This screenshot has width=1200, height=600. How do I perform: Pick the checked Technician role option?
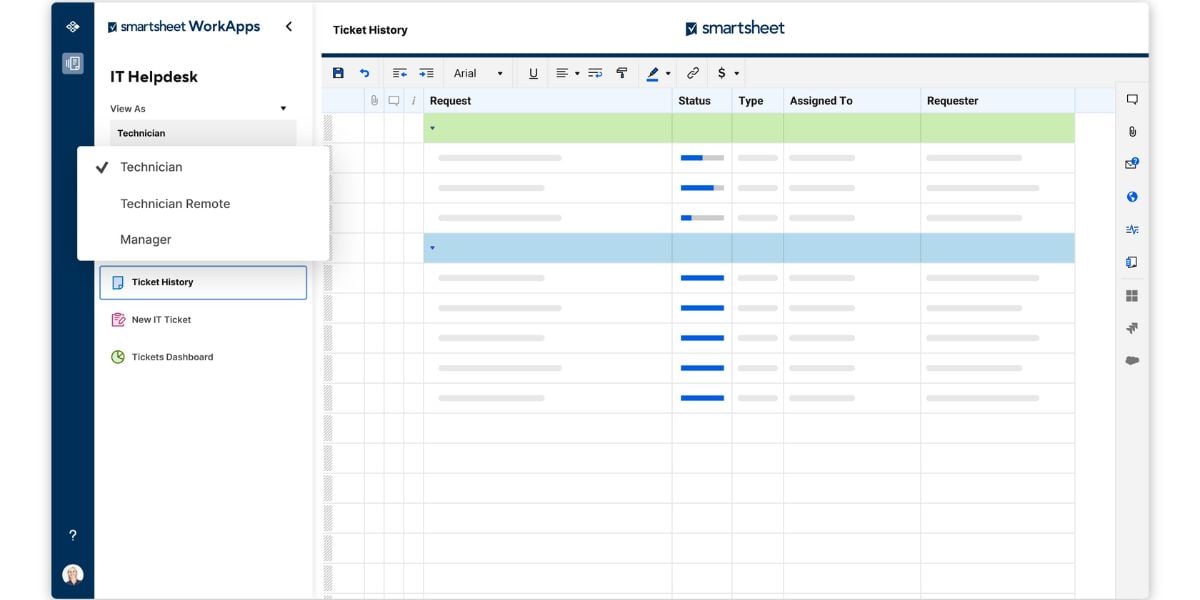coord(151,167)
